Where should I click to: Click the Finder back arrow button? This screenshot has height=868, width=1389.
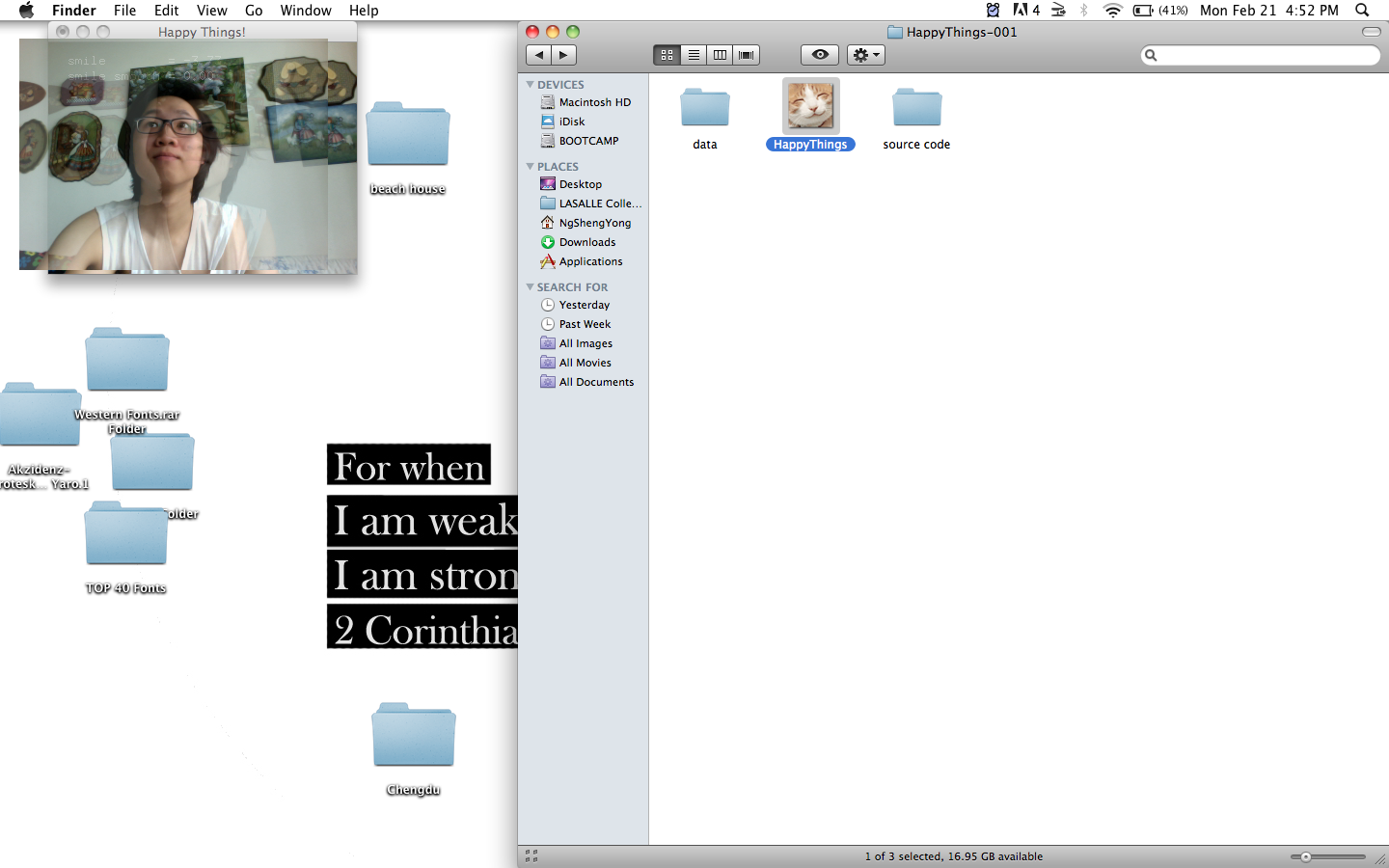539,55
